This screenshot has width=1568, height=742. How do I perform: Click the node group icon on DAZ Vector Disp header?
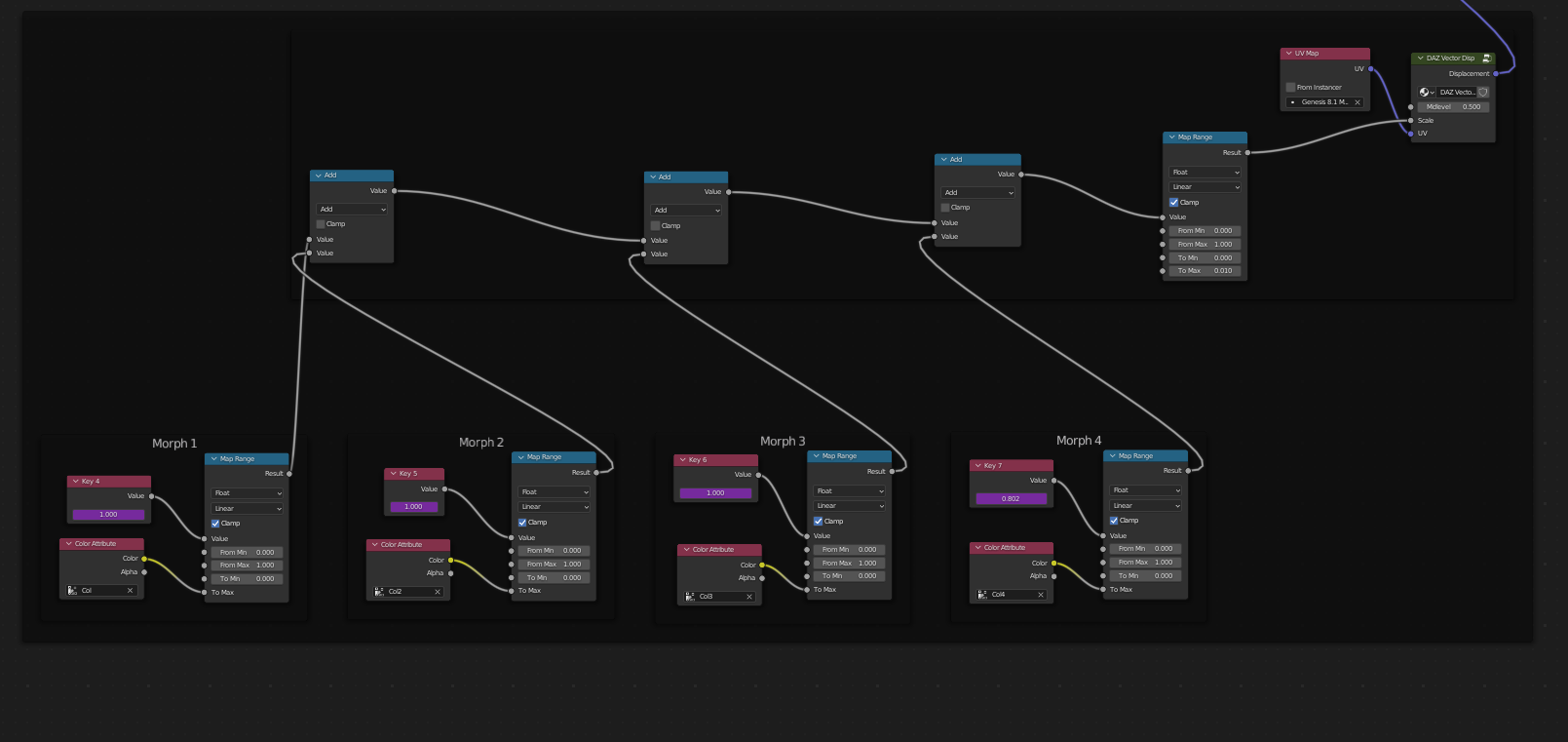1486,59
